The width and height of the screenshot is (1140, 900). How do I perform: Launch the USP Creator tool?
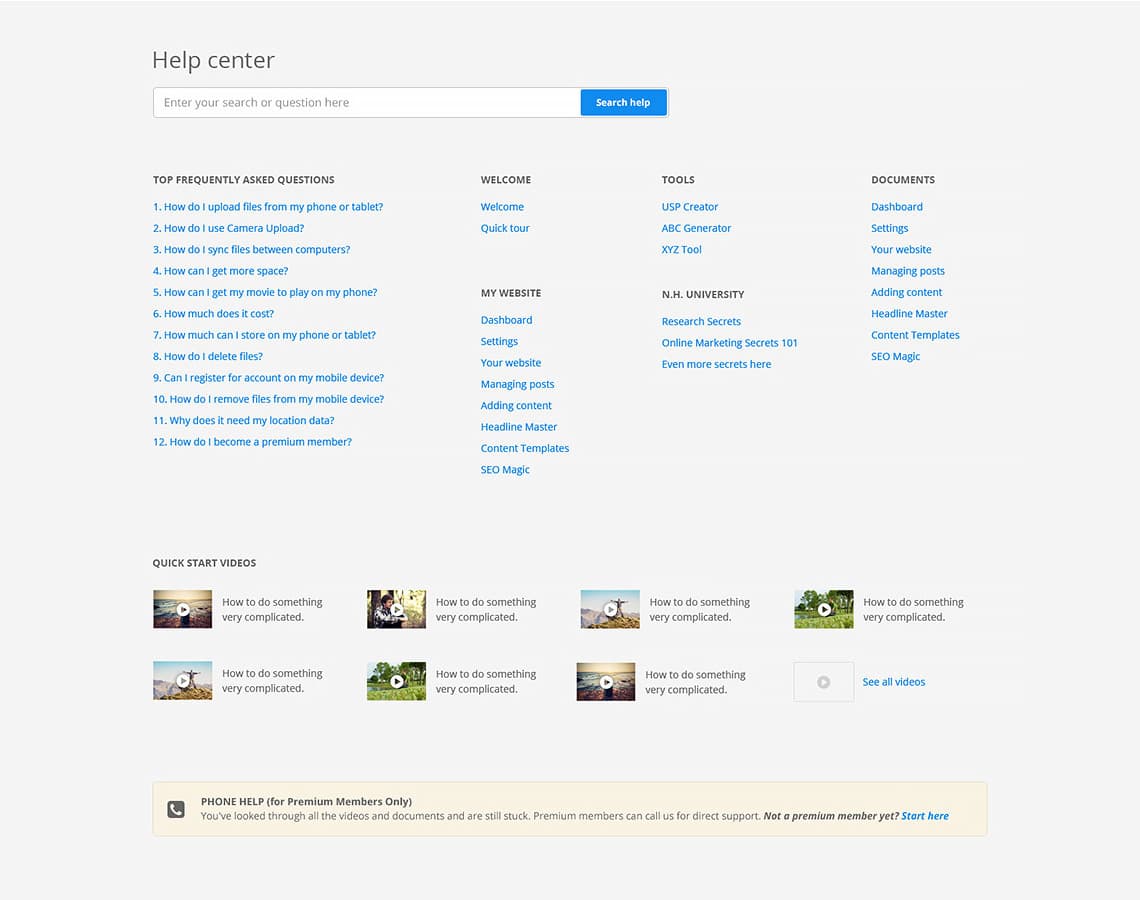pyautogui.click(x=689, y=206)
